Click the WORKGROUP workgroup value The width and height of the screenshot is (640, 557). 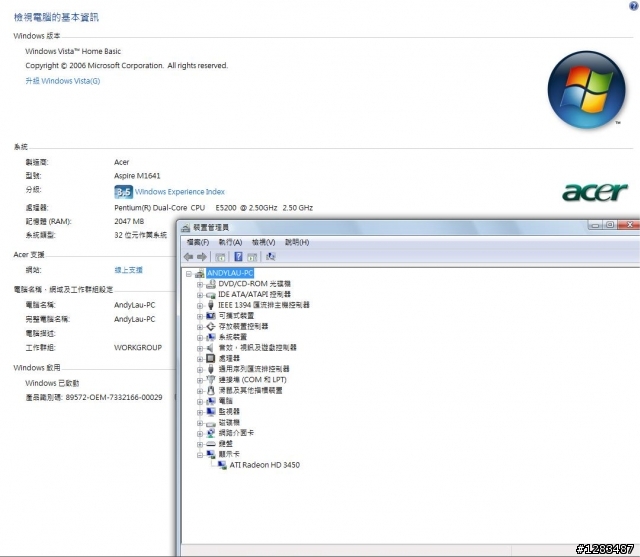point(138,348)
